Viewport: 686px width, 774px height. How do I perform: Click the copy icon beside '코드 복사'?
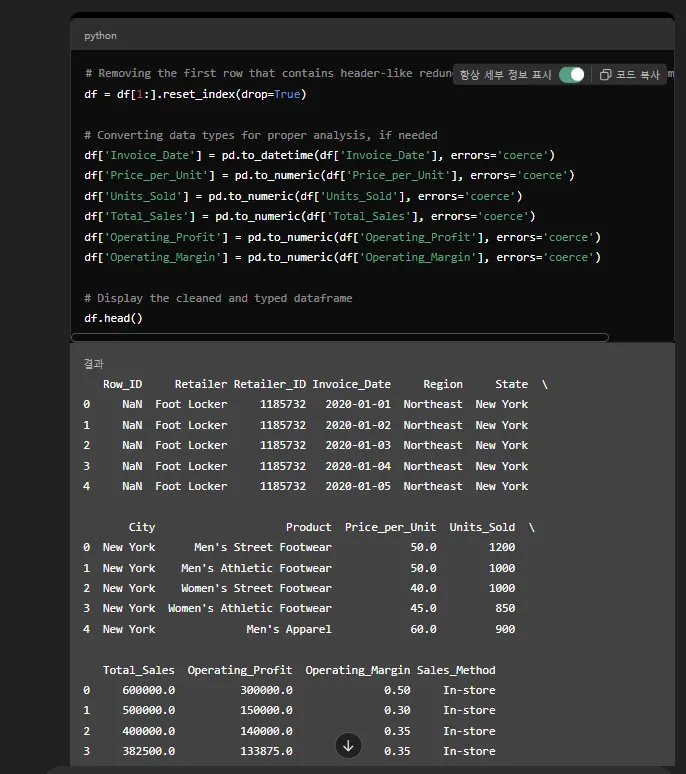605,75
